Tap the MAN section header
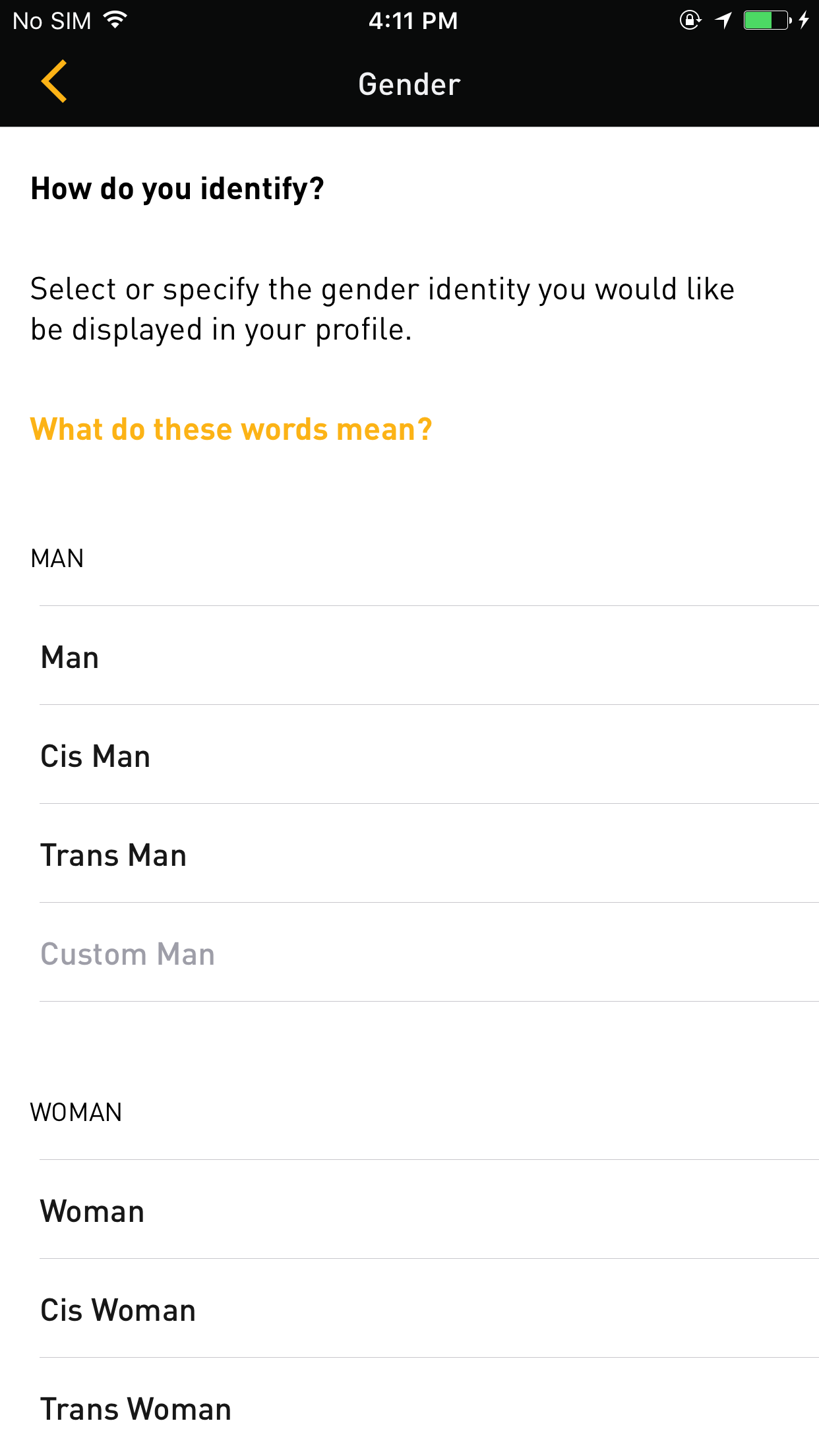 (57, 559)
